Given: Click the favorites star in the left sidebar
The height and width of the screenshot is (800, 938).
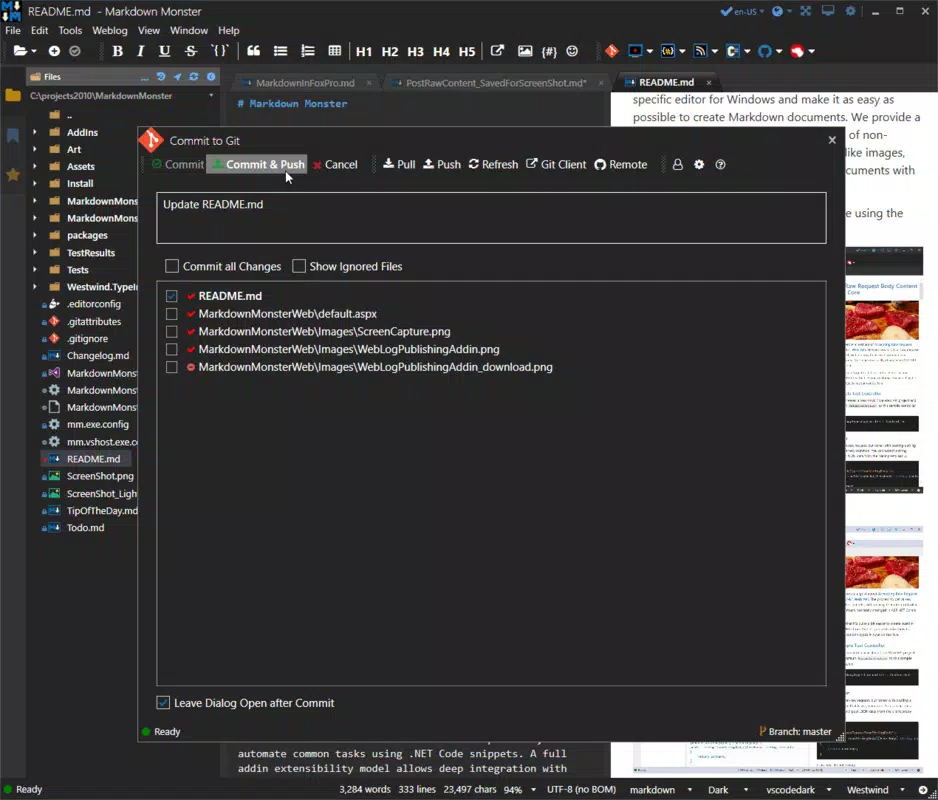Looking at the screenshot, I should (x=13, y=175).
